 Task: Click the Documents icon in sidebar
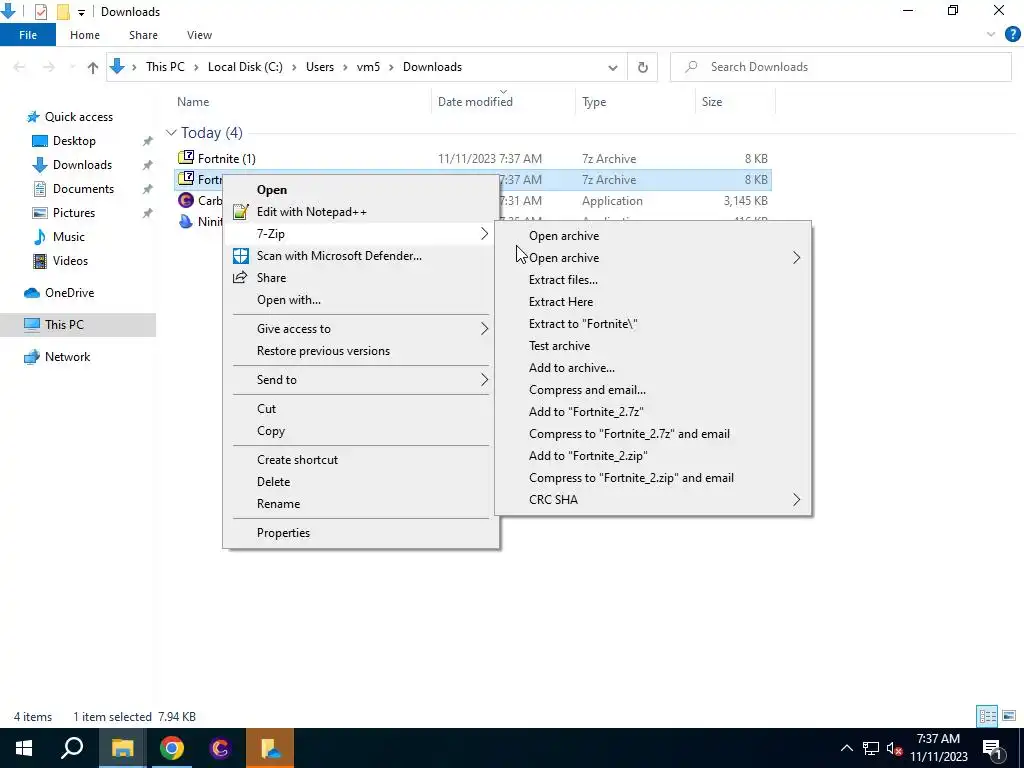pyautogui.click(x=40, y=189)
